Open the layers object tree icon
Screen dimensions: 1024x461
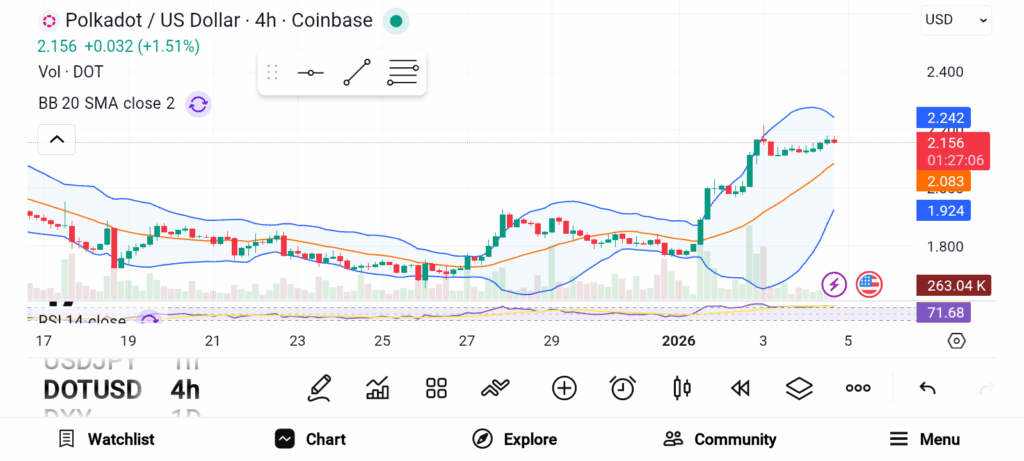coord(798,388)
